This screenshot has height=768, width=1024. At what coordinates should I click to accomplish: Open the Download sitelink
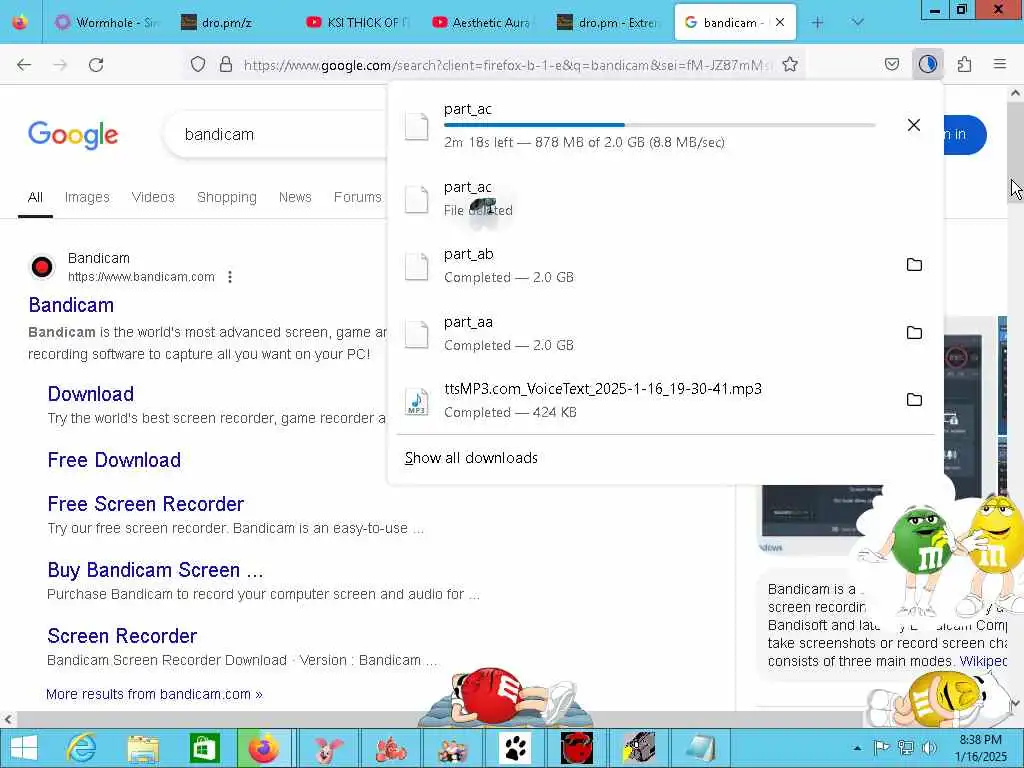(91, 394)
